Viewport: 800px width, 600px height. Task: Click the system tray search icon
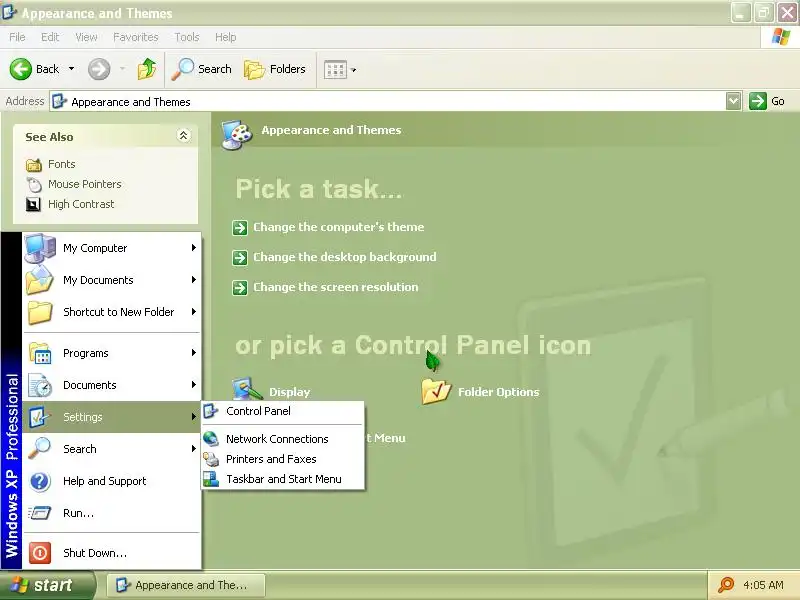coord(726,585)
